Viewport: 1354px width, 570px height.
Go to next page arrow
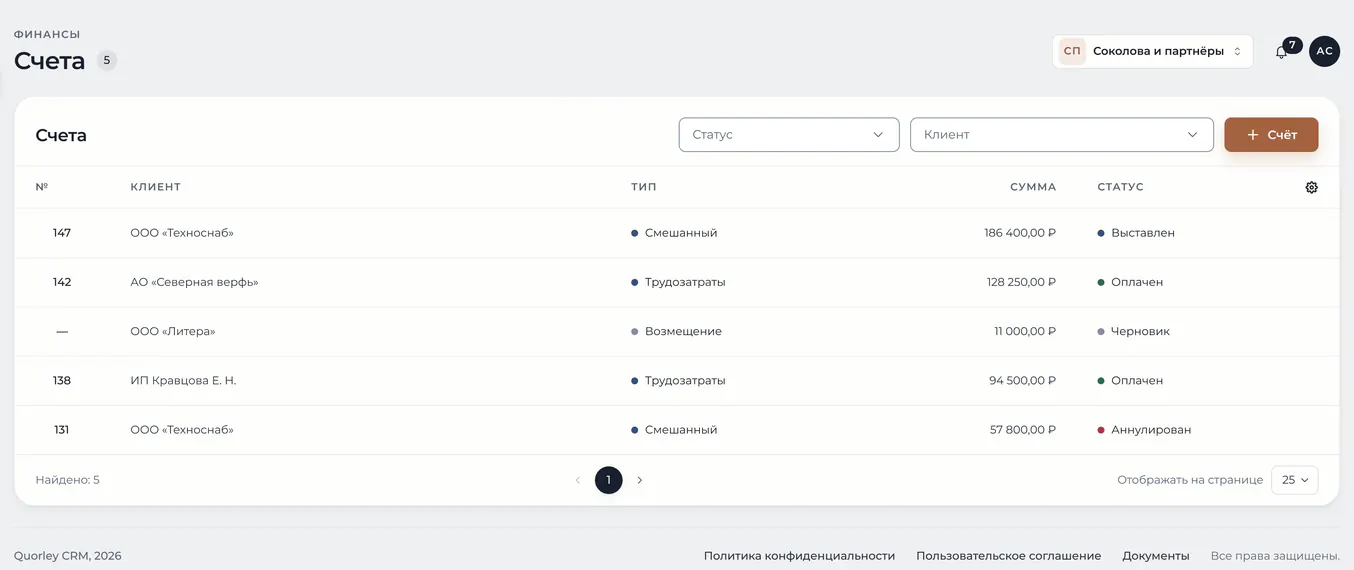(x=640, y=480)
